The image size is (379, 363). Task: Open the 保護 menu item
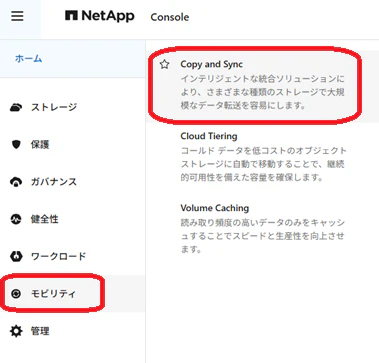click(x=40, y=144)
